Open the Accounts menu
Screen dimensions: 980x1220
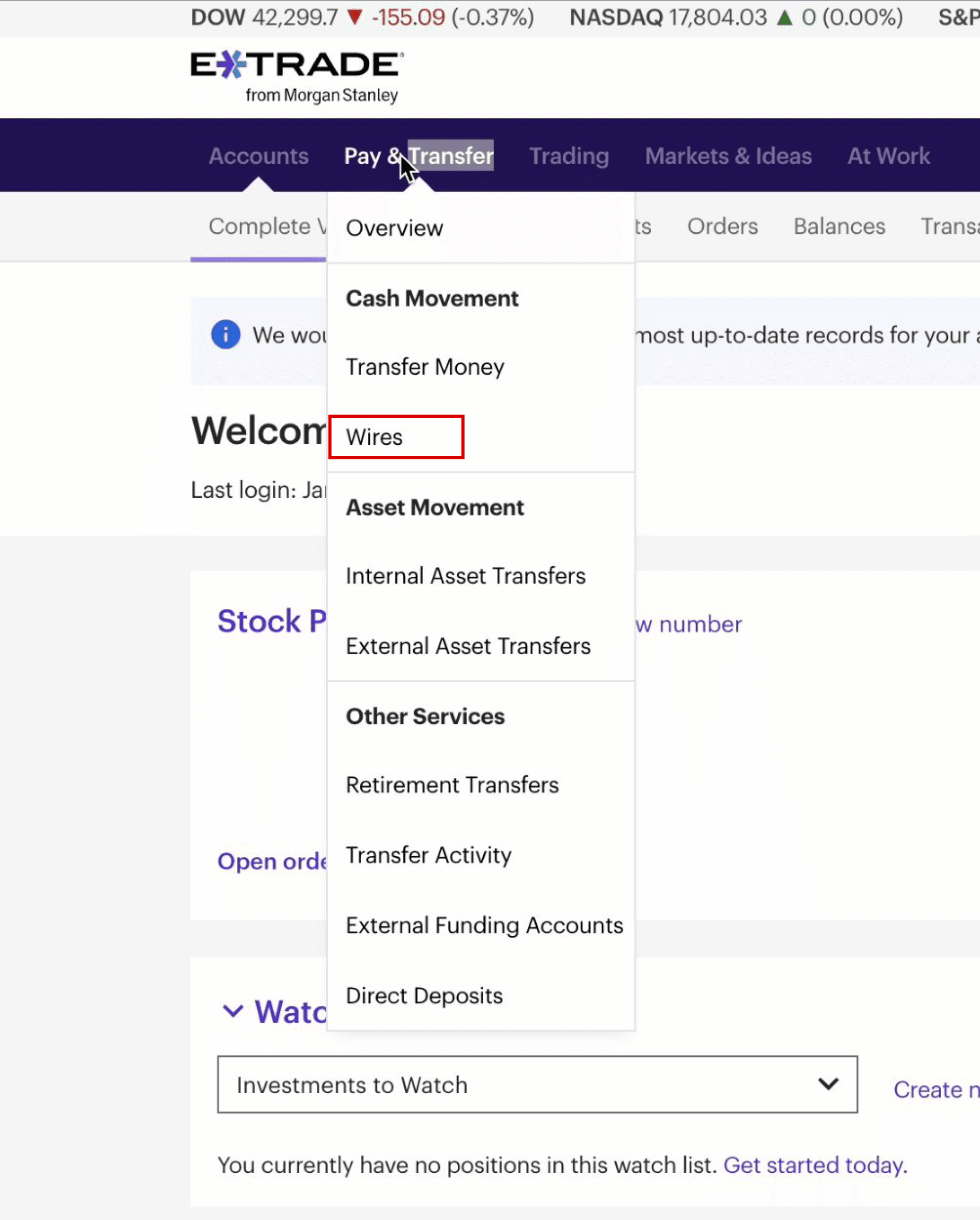click(x=259, y=155)
